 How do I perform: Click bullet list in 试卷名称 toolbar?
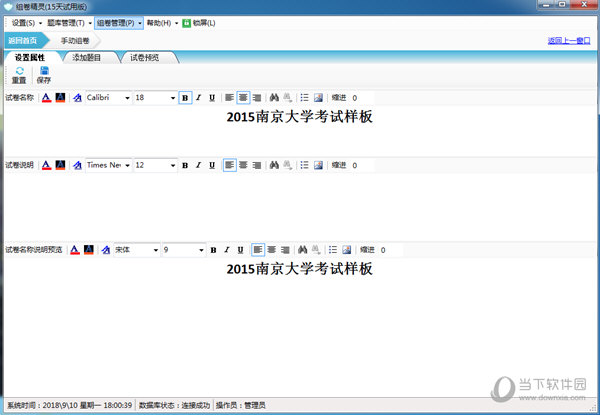pyautogui.click(x=305, y=98)
